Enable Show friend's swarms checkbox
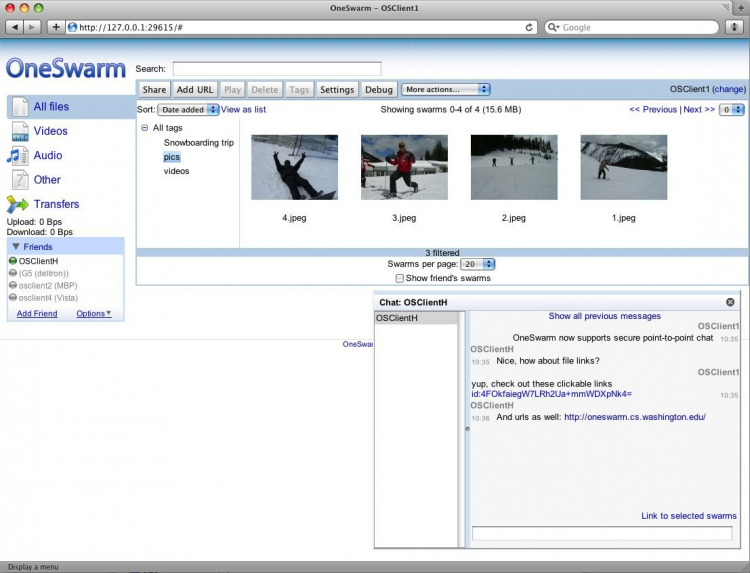750x573 pixels. coord(401,278)
